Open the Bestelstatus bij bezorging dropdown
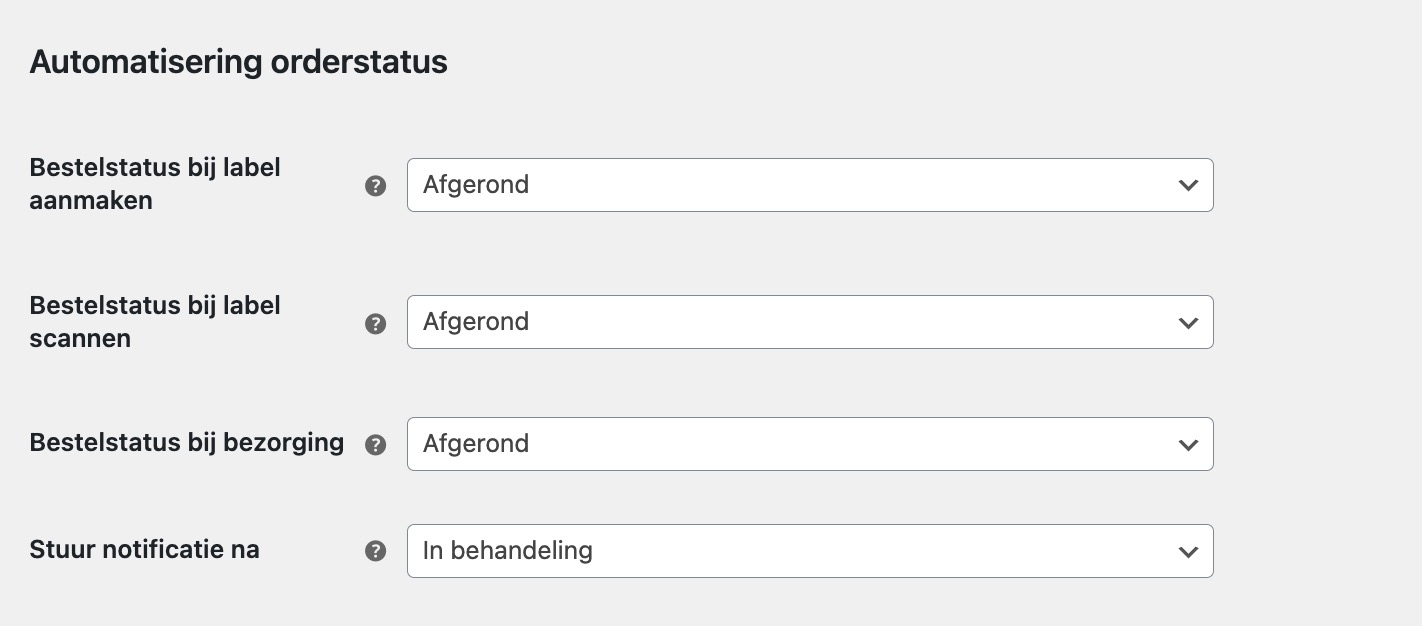The height and width of the screenshot is (626, 1422). coord(810,444)
